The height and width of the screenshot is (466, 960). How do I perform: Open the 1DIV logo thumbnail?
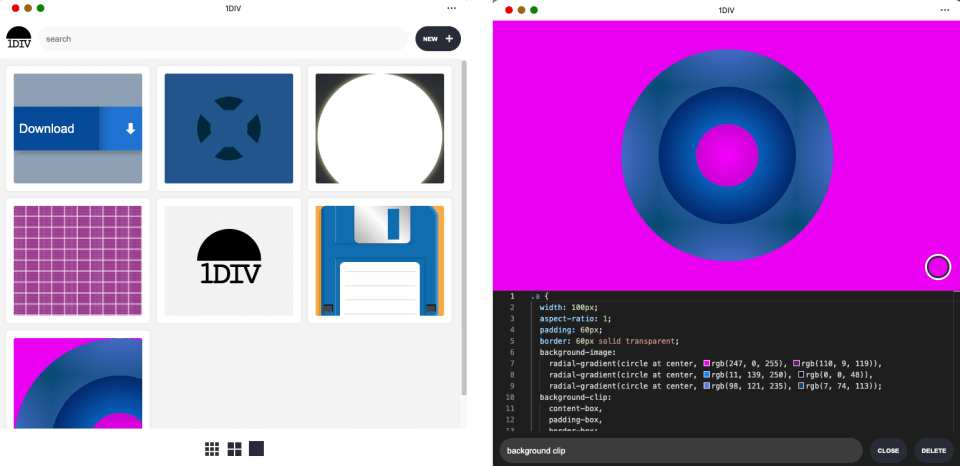229,261
